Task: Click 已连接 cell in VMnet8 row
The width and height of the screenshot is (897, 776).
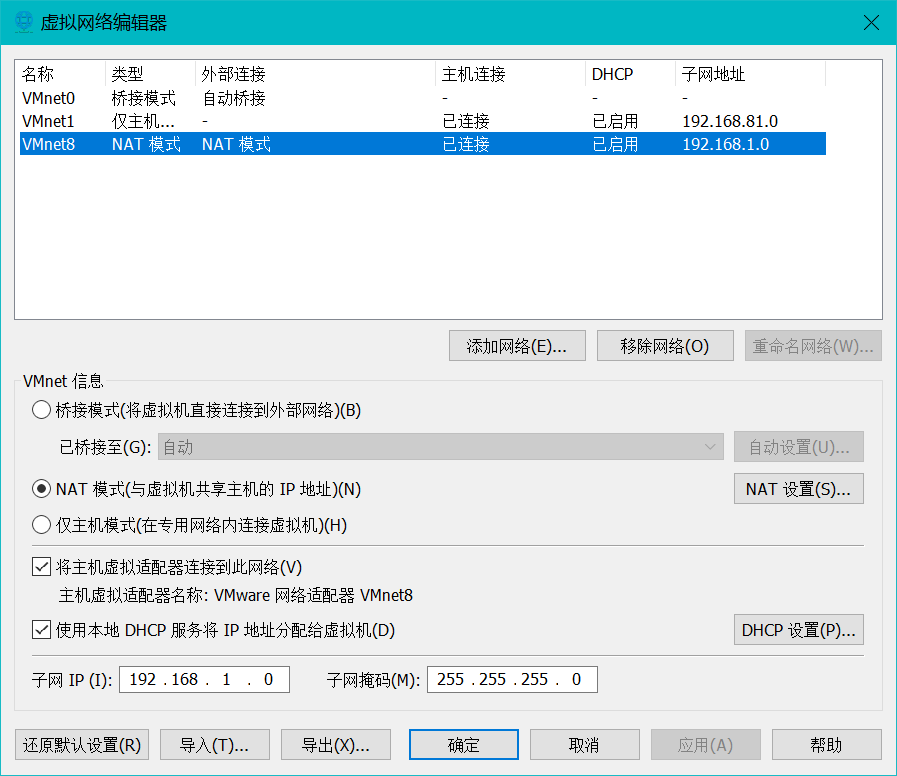Action: [466, 144]
